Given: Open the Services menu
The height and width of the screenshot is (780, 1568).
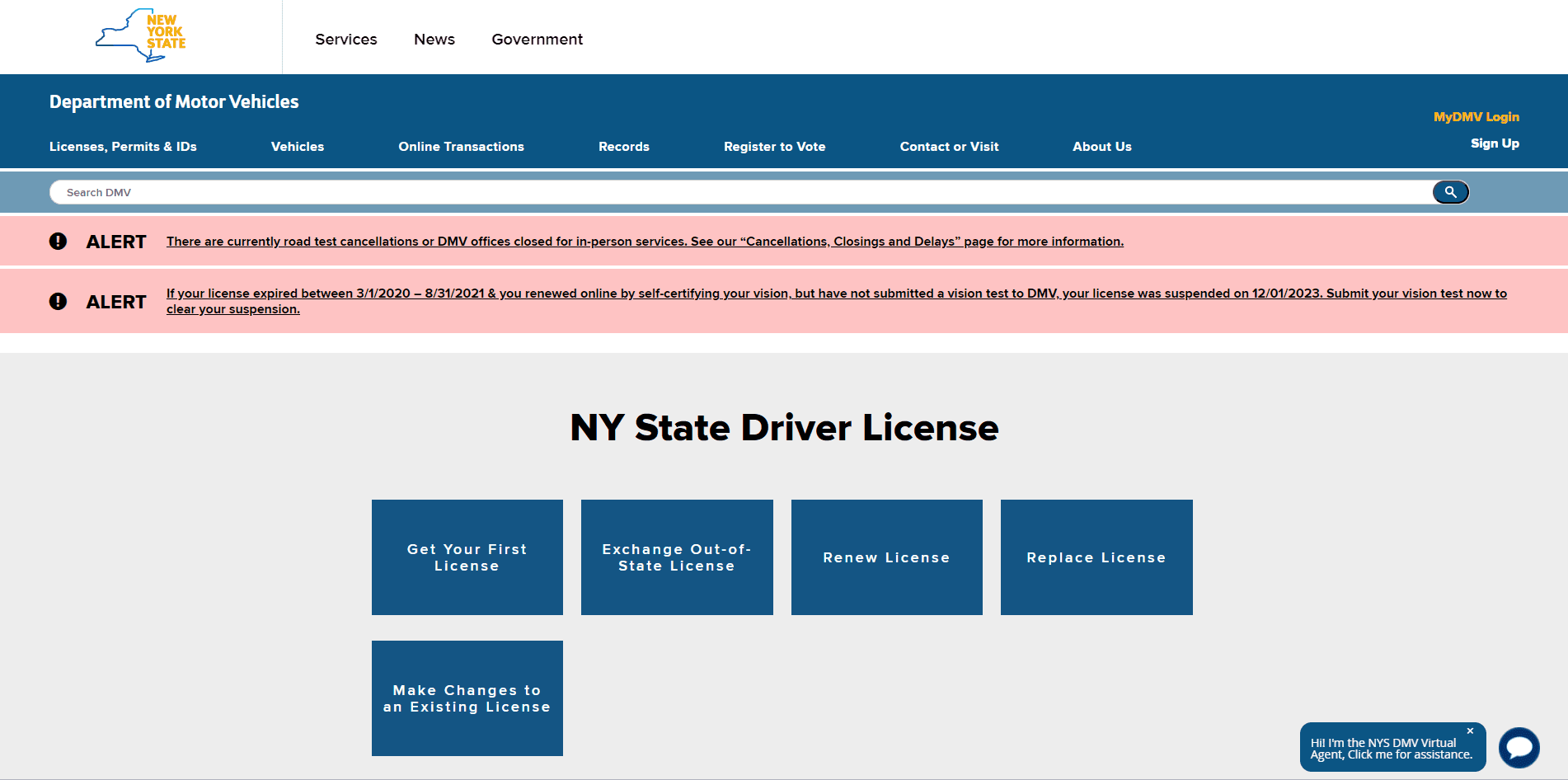Looking at the screenshot, I should [x=346, y=39].
